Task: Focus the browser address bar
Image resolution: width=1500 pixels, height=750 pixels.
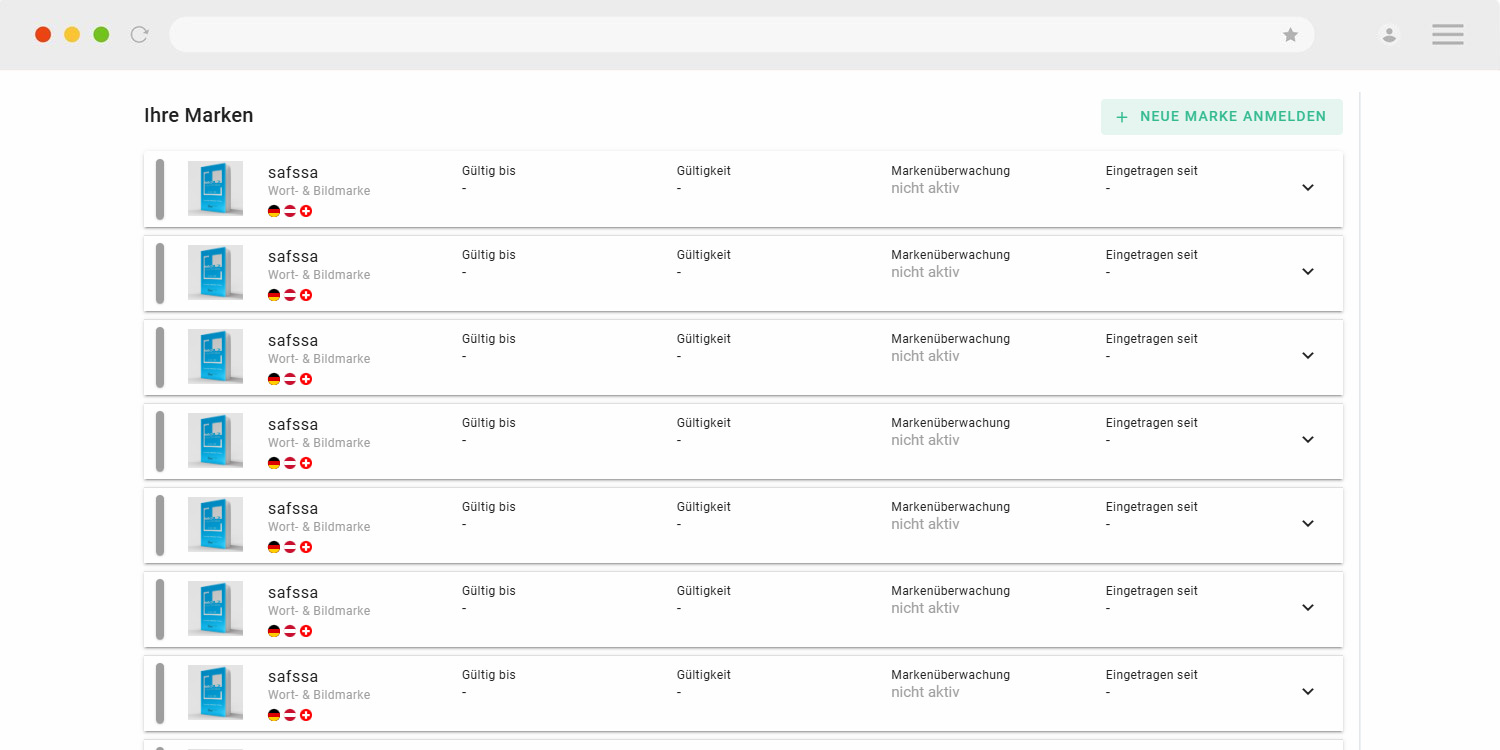Action: coord(741,35)
